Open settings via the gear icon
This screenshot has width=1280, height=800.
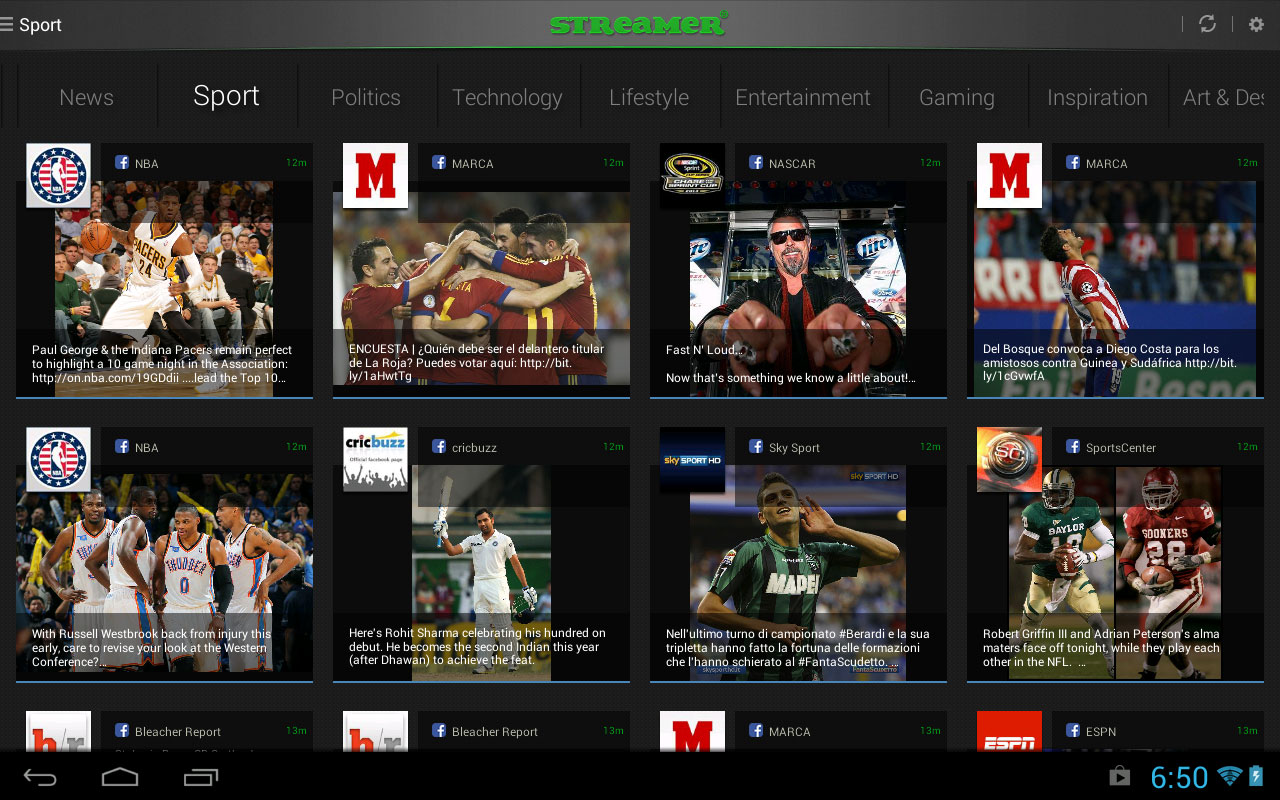coord(1256,24)
